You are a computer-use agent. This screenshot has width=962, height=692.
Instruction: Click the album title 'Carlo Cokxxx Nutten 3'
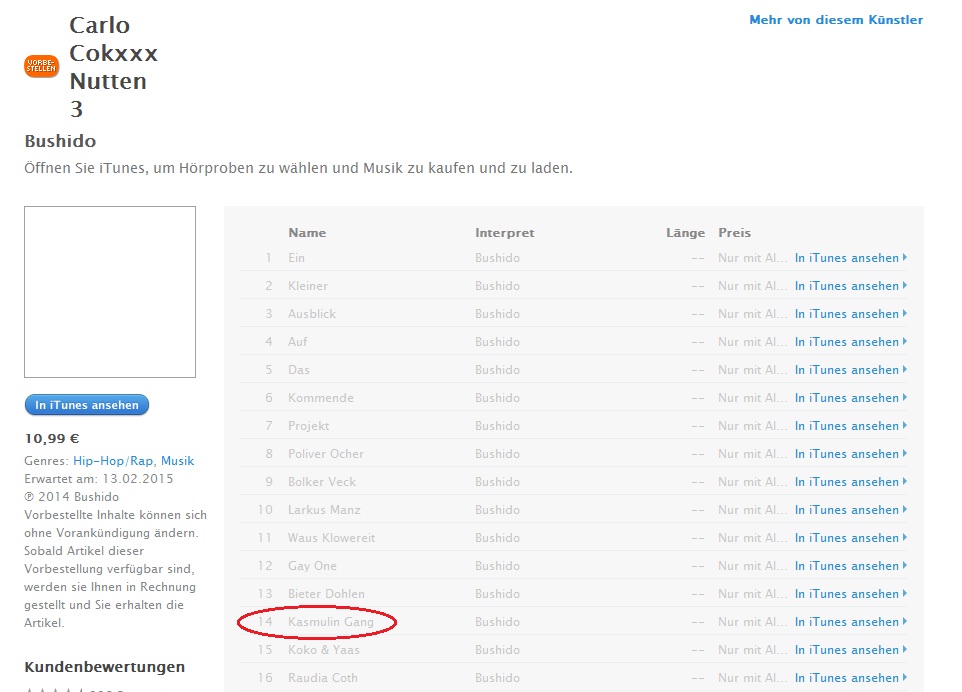click(114, 67)
